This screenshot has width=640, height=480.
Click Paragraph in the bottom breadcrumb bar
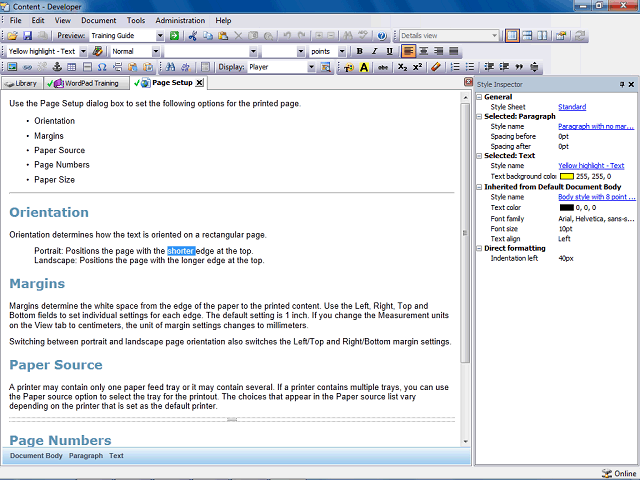tap(86, 456)
